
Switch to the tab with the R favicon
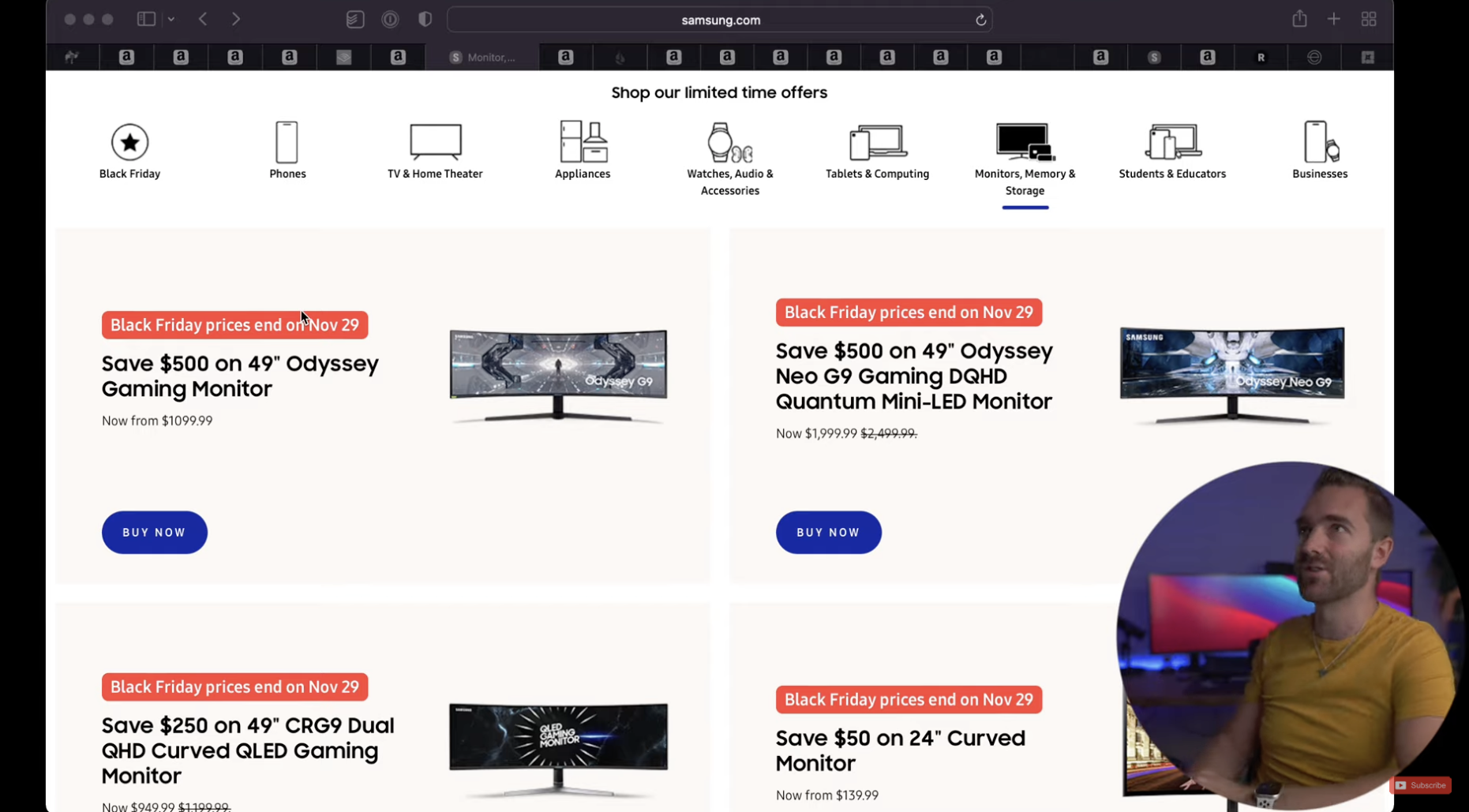(x=1261, y=57)
